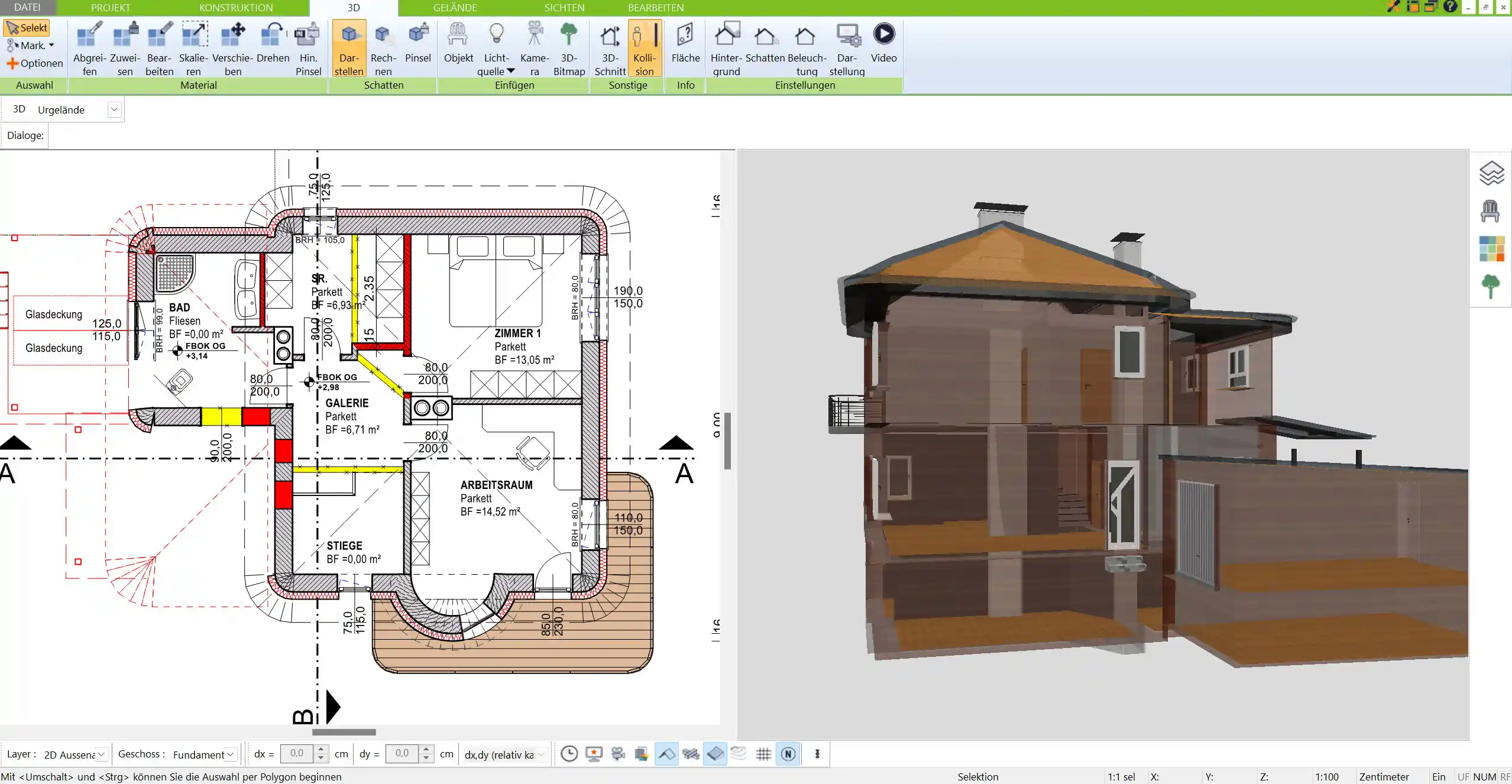Select the Verschieben material move tool
1512x784 pixels.
click(x=232, y=48)
